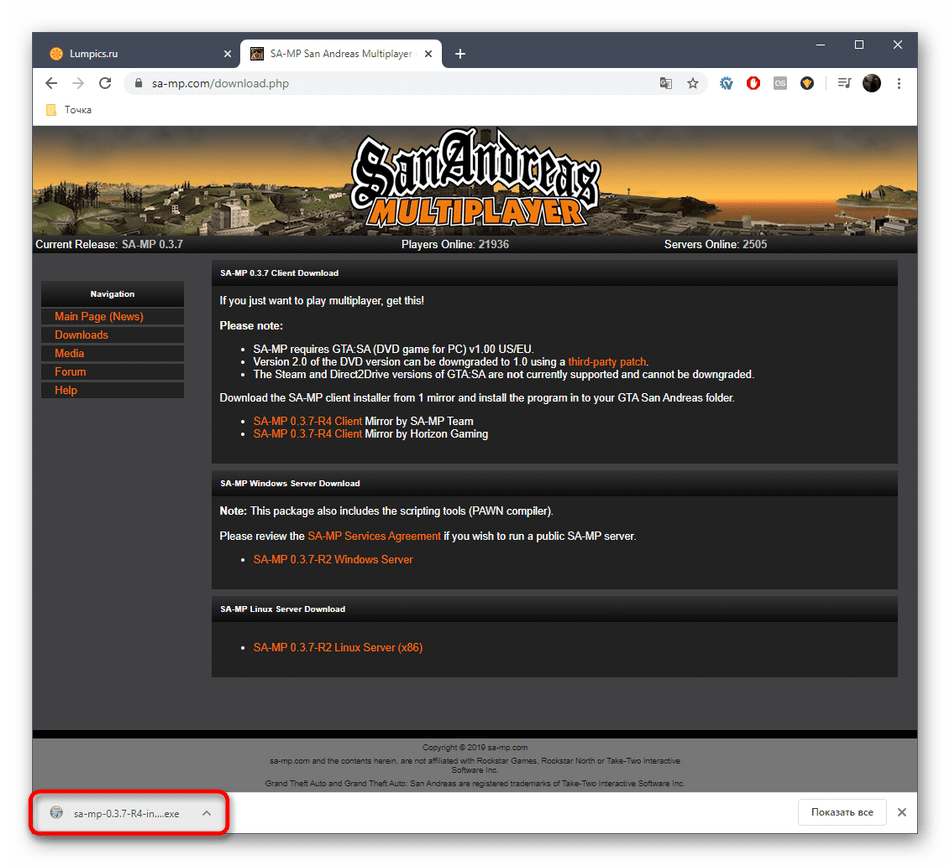Select Forum in the Navigation menu
950x866 pixels.
click(x=70, y=372)
